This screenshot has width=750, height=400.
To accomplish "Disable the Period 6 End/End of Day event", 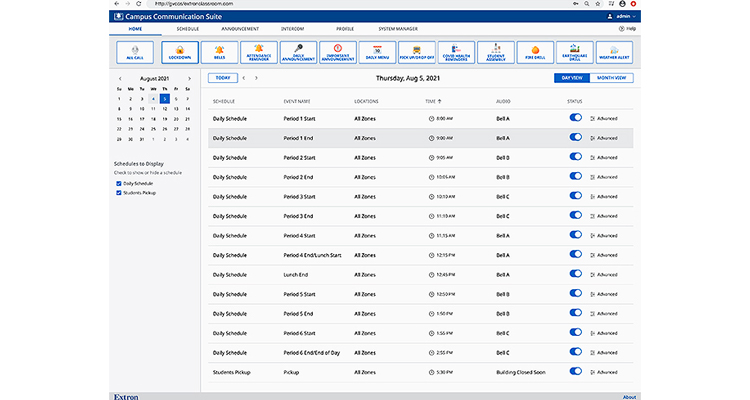I will pos(575,352).
